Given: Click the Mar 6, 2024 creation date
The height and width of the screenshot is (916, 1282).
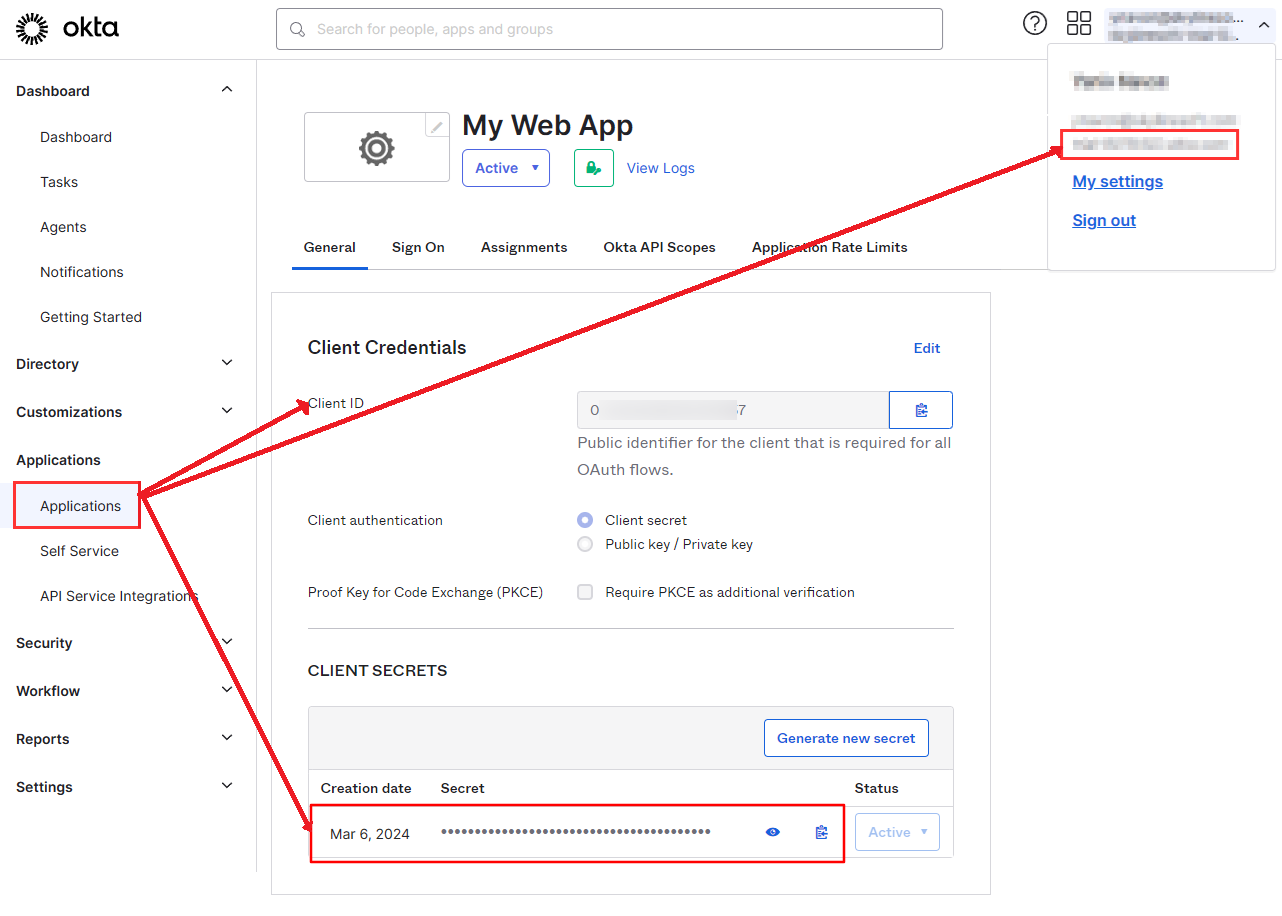Looking at the screenshot, I should (370, 833).
